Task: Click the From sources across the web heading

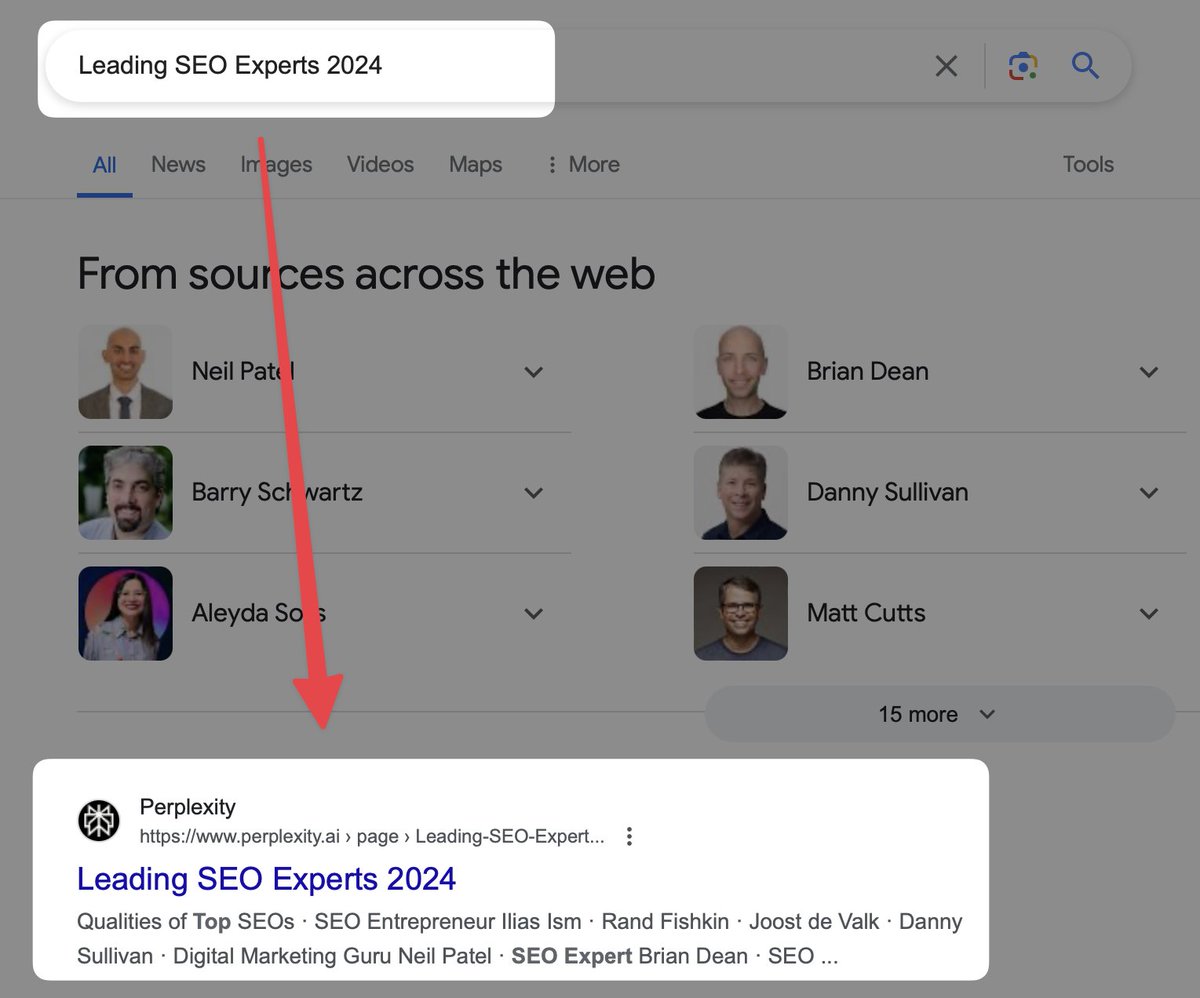Action: (x=366, y=273)
